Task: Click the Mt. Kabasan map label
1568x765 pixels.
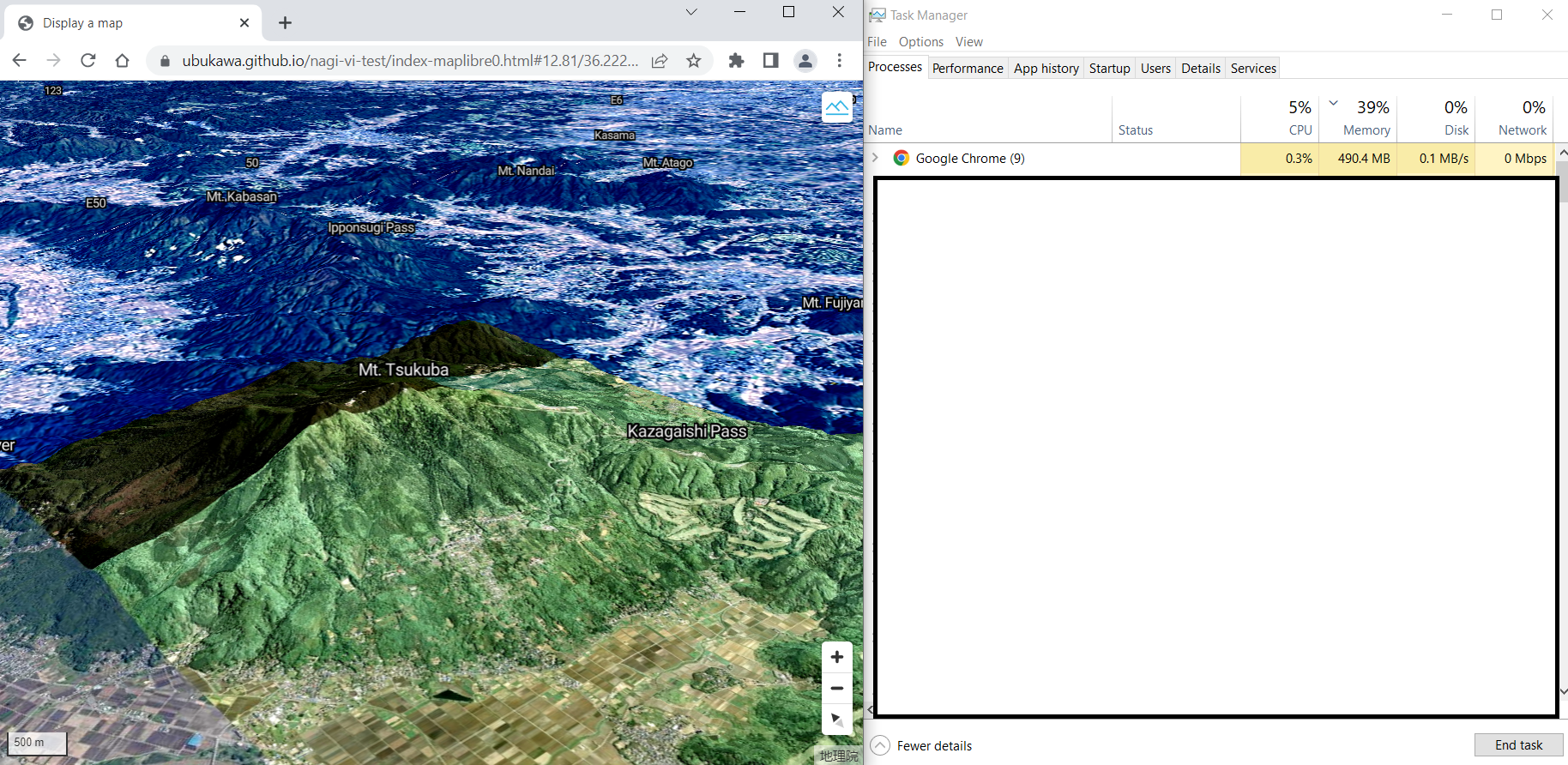Action: [x=242, y=196]
